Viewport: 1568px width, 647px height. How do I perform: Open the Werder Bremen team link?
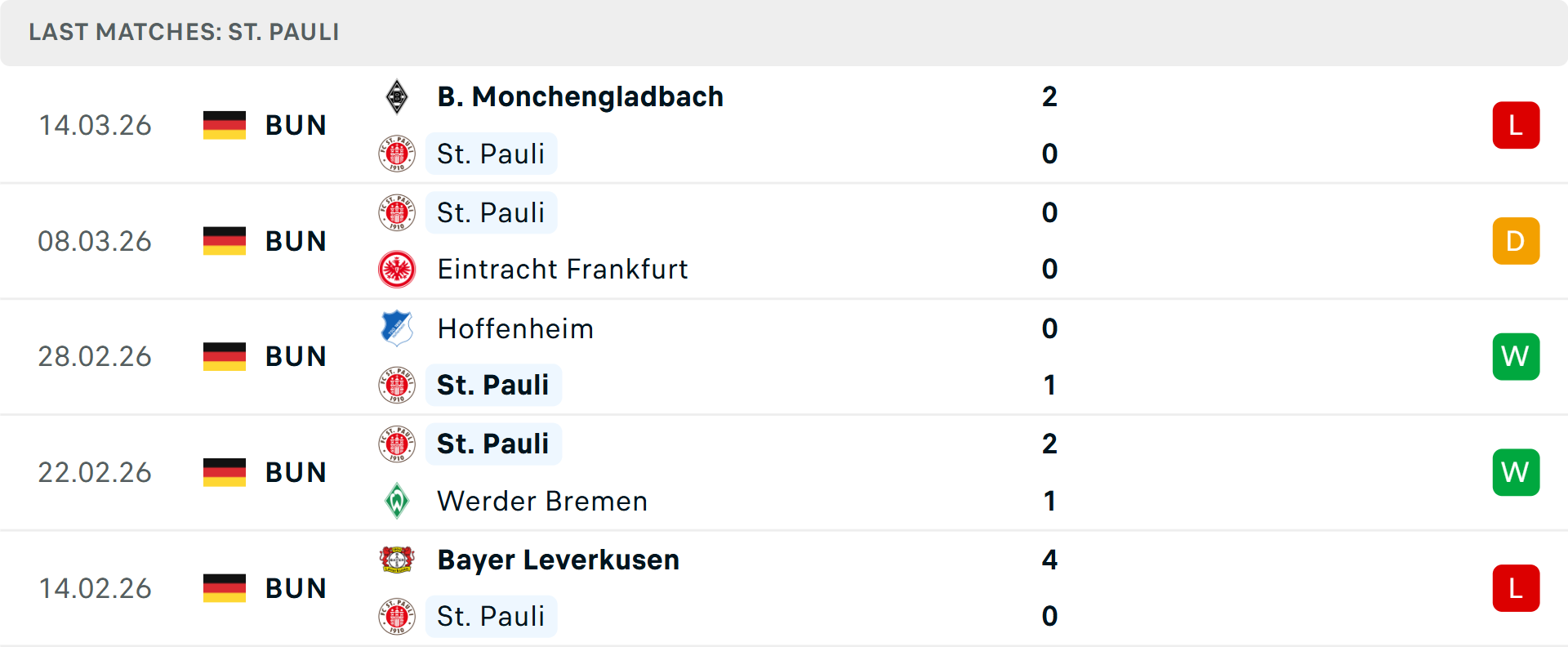pos(542,501)
